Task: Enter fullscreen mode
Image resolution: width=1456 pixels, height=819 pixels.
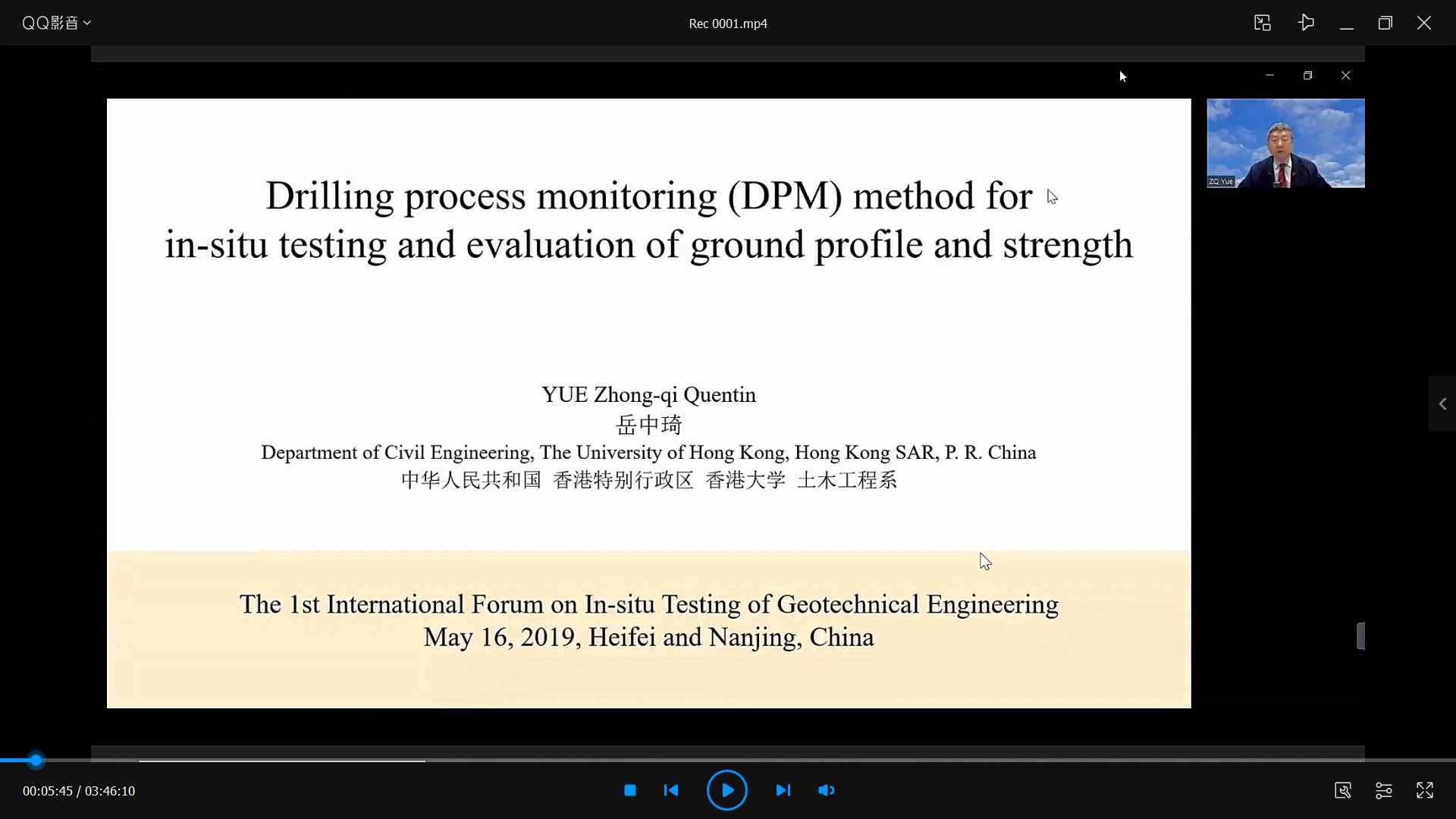Action: pos(1425,790)
